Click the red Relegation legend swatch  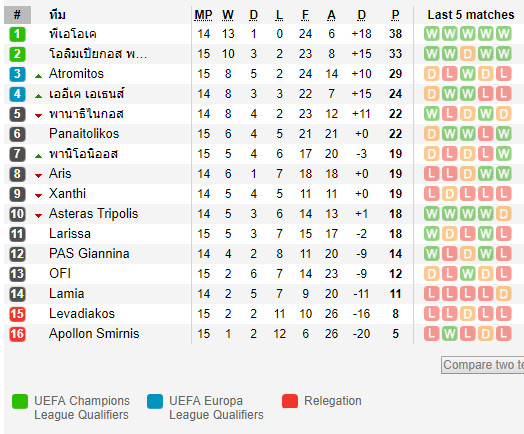coord(290,401)
